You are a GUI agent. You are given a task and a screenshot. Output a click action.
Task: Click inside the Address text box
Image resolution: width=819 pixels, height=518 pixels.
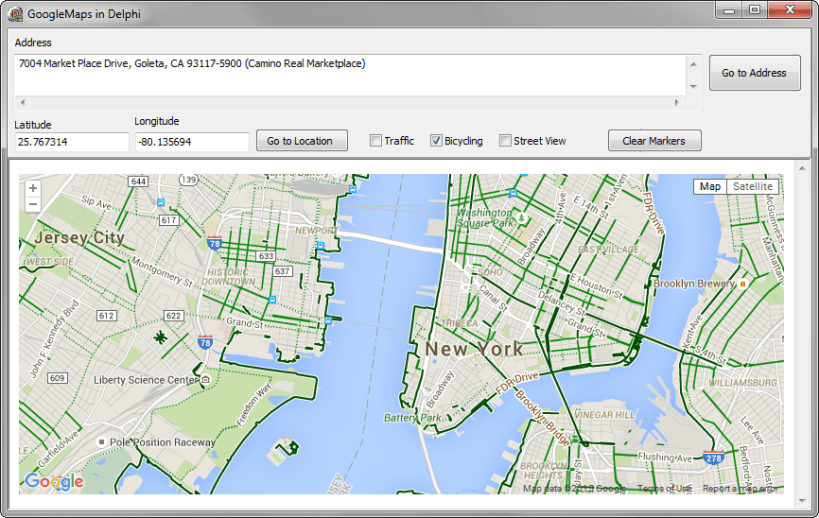point(349,75)
